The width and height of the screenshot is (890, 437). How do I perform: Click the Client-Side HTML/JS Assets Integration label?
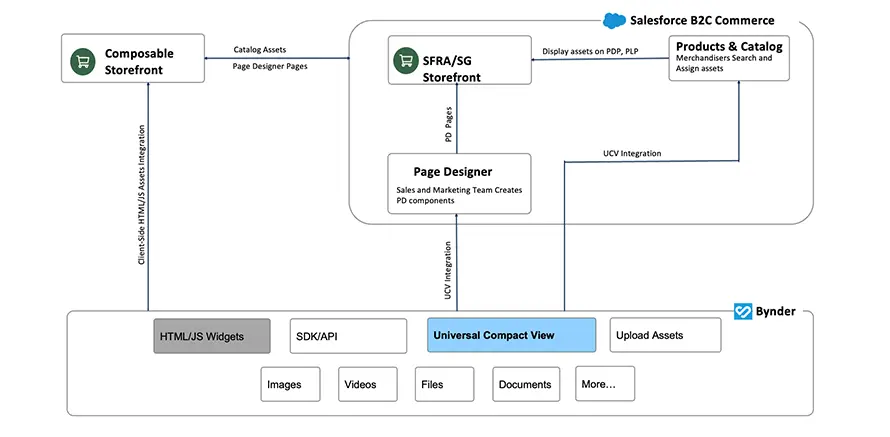pos(141,195)
